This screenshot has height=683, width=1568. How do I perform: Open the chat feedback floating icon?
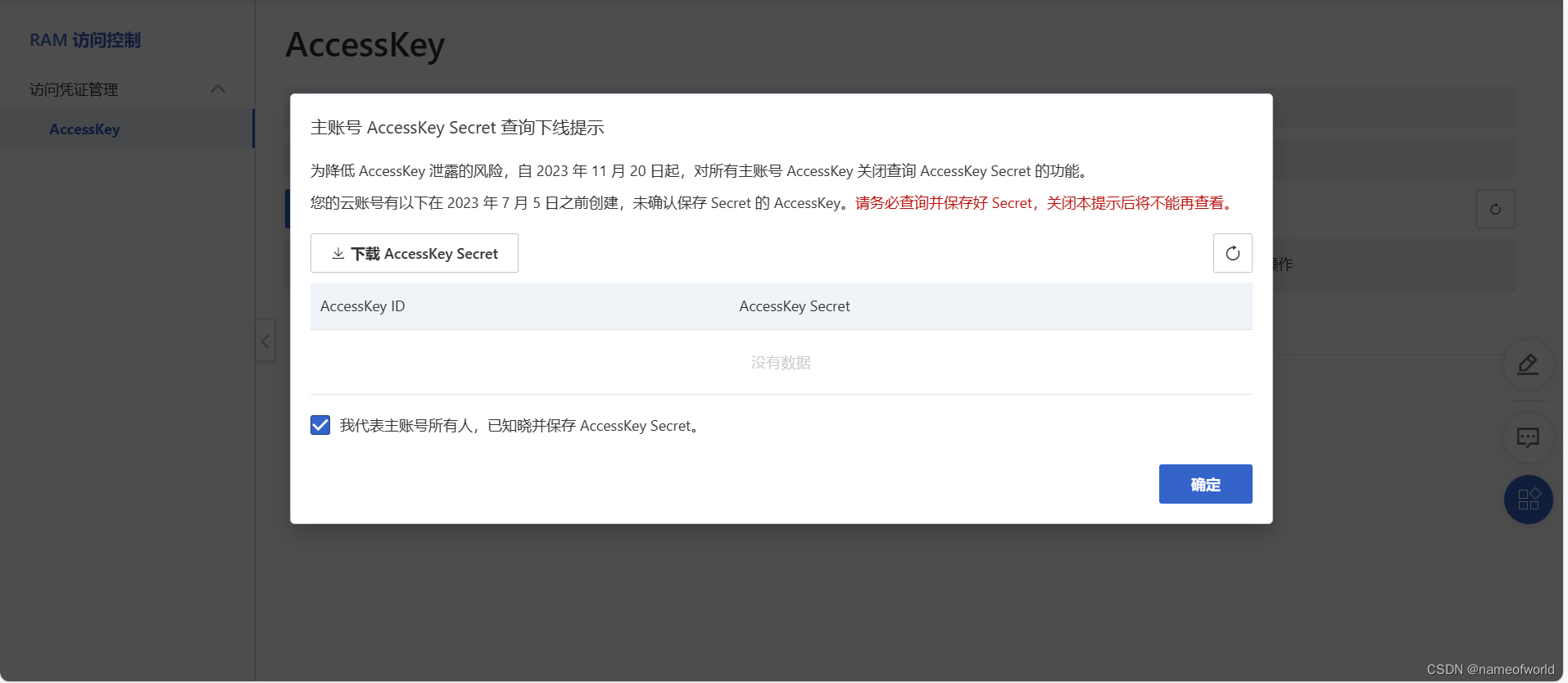point(1528,437)
